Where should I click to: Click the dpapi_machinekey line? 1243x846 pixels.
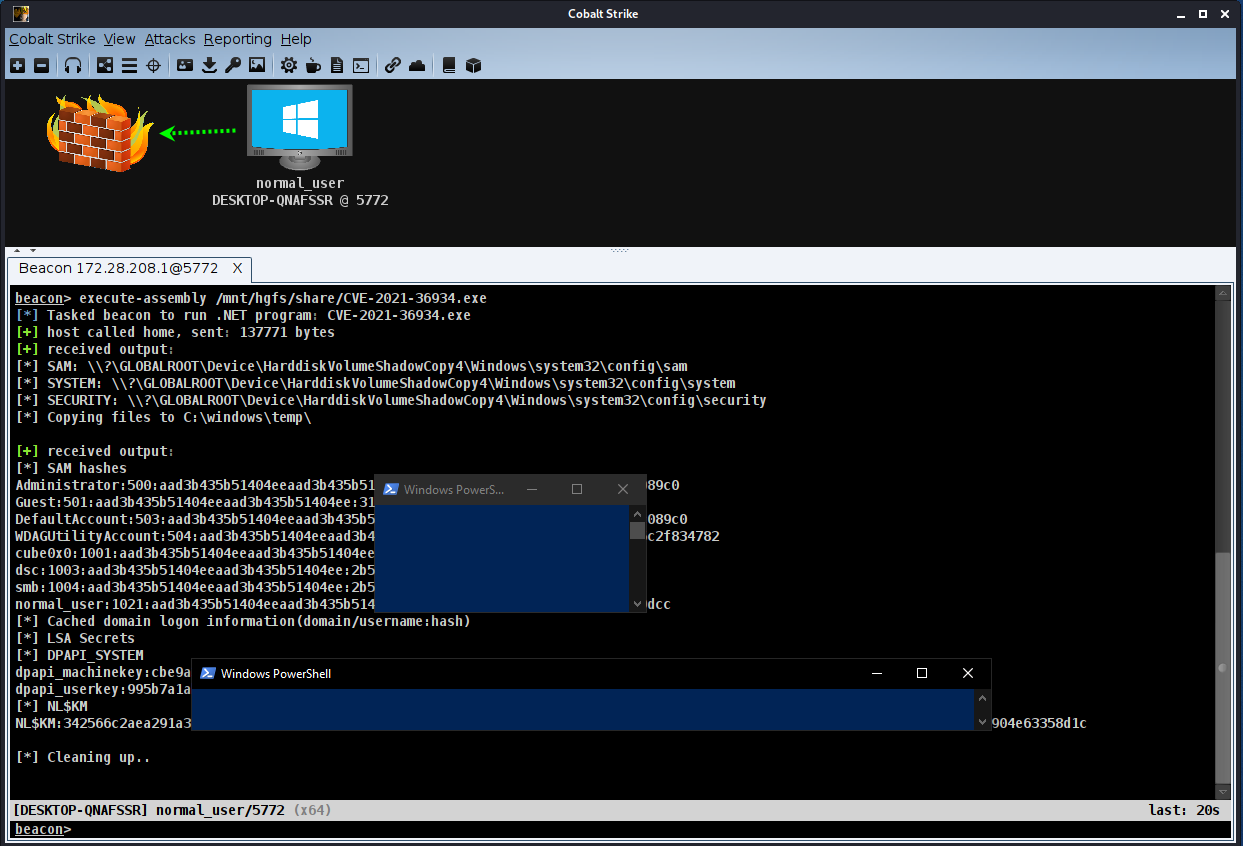[x=103, y=672]
